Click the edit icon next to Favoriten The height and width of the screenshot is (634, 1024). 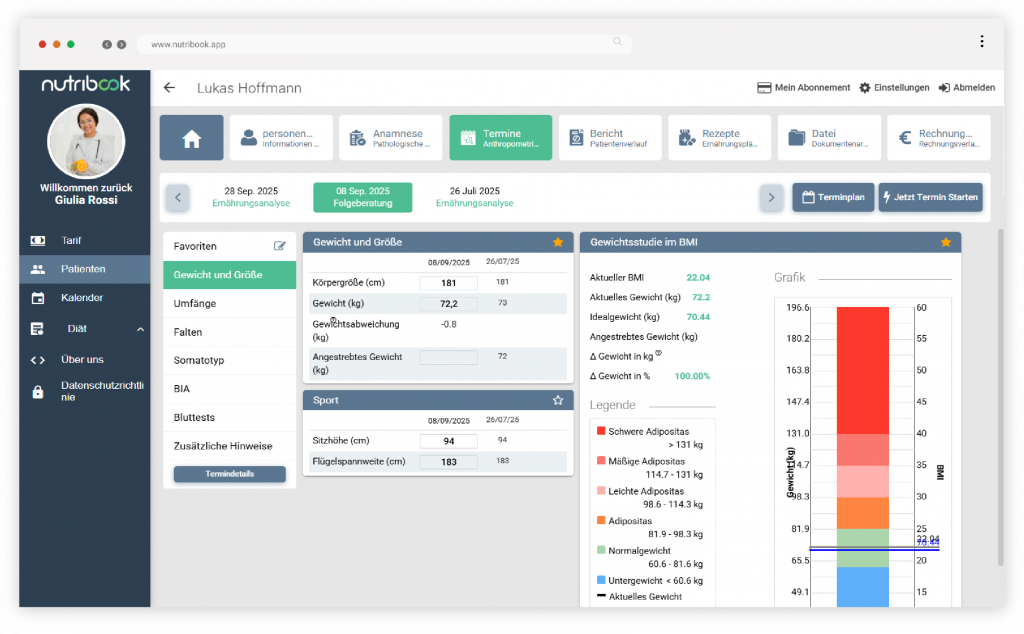(280, 246)
